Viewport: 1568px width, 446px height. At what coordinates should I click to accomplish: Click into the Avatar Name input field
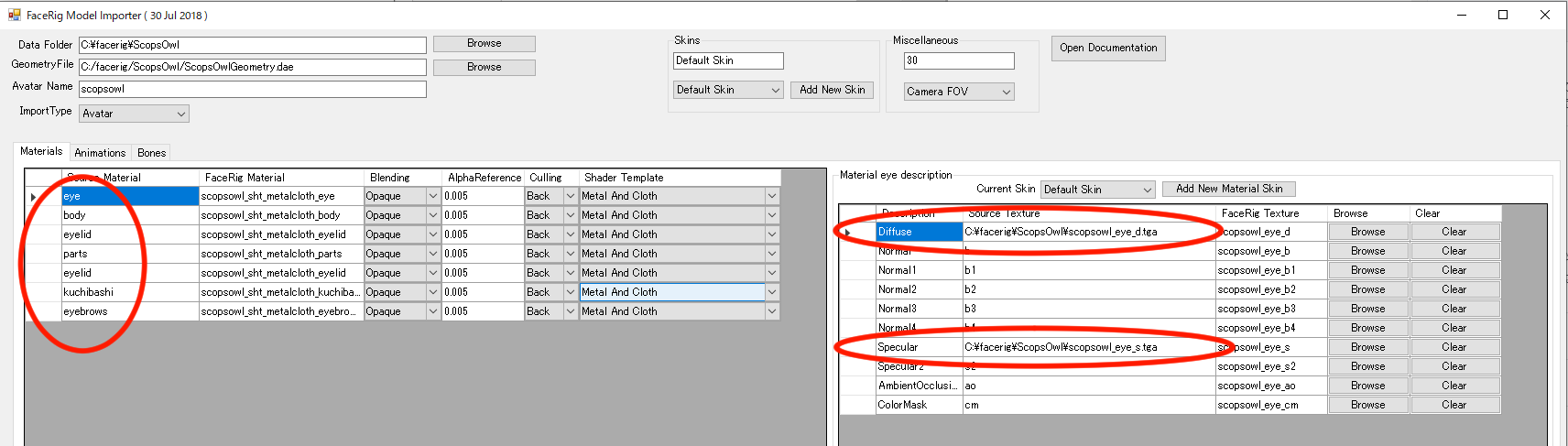(x=252, y=89)
